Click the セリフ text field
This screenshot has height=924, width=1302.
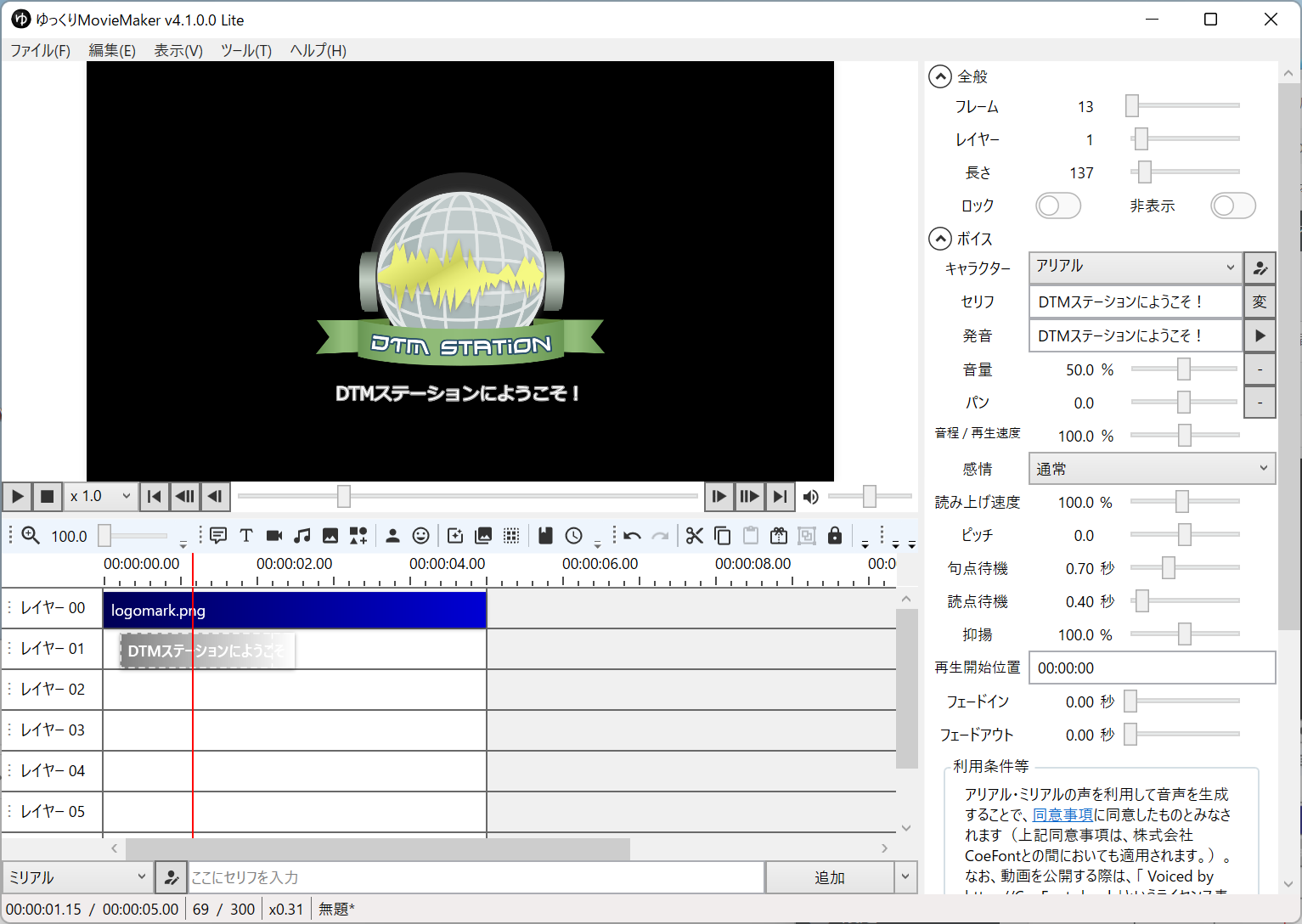[1136, 301]
